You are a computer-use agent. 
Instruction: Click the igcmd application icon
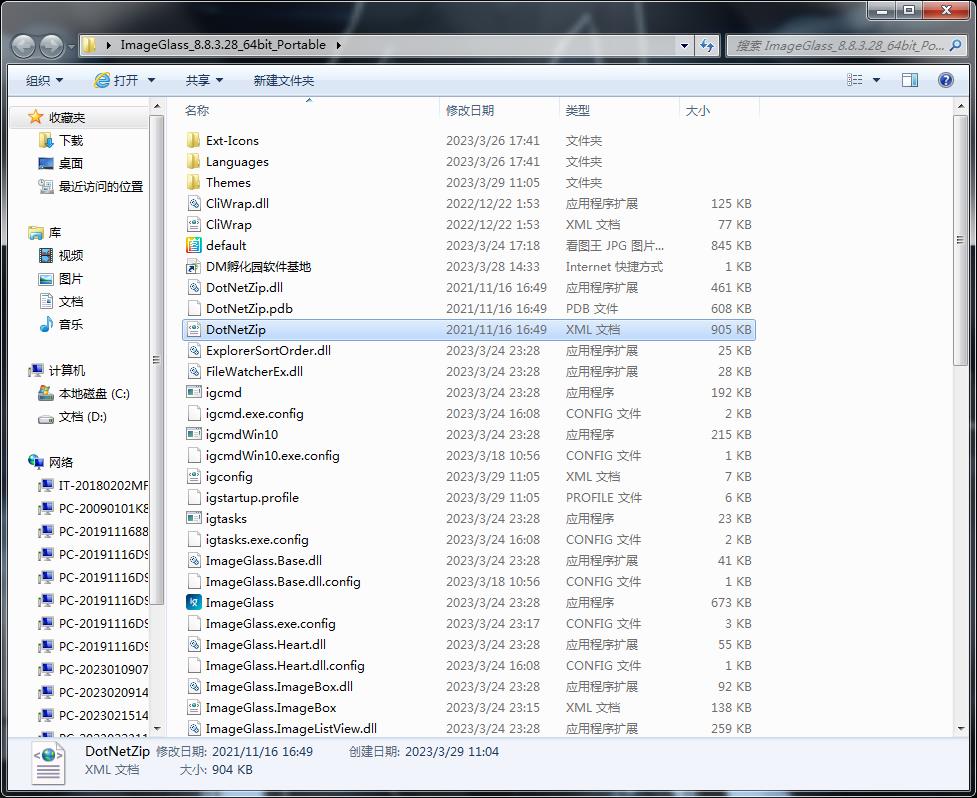click(194, 392)
